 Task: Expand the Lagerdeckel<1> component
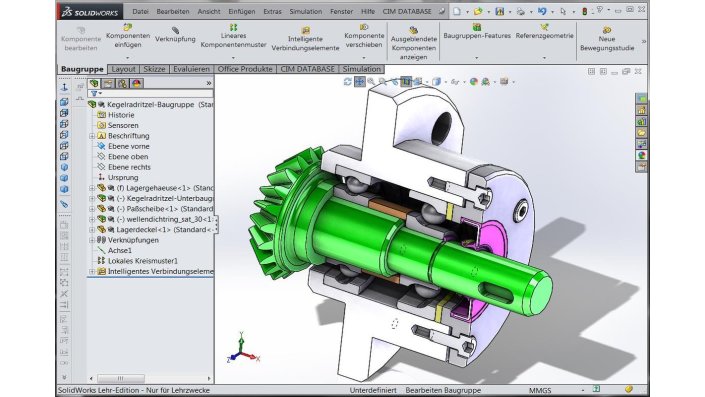(92, 230)
